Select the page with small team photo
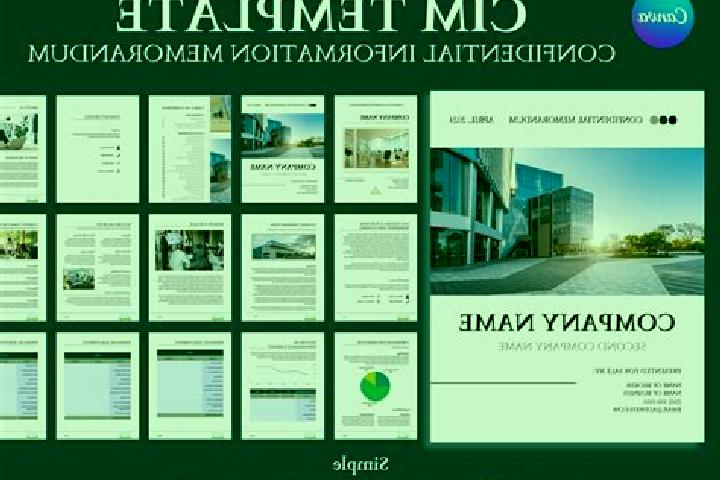Screen dimensions: 720x480 (x=97, y=267)
